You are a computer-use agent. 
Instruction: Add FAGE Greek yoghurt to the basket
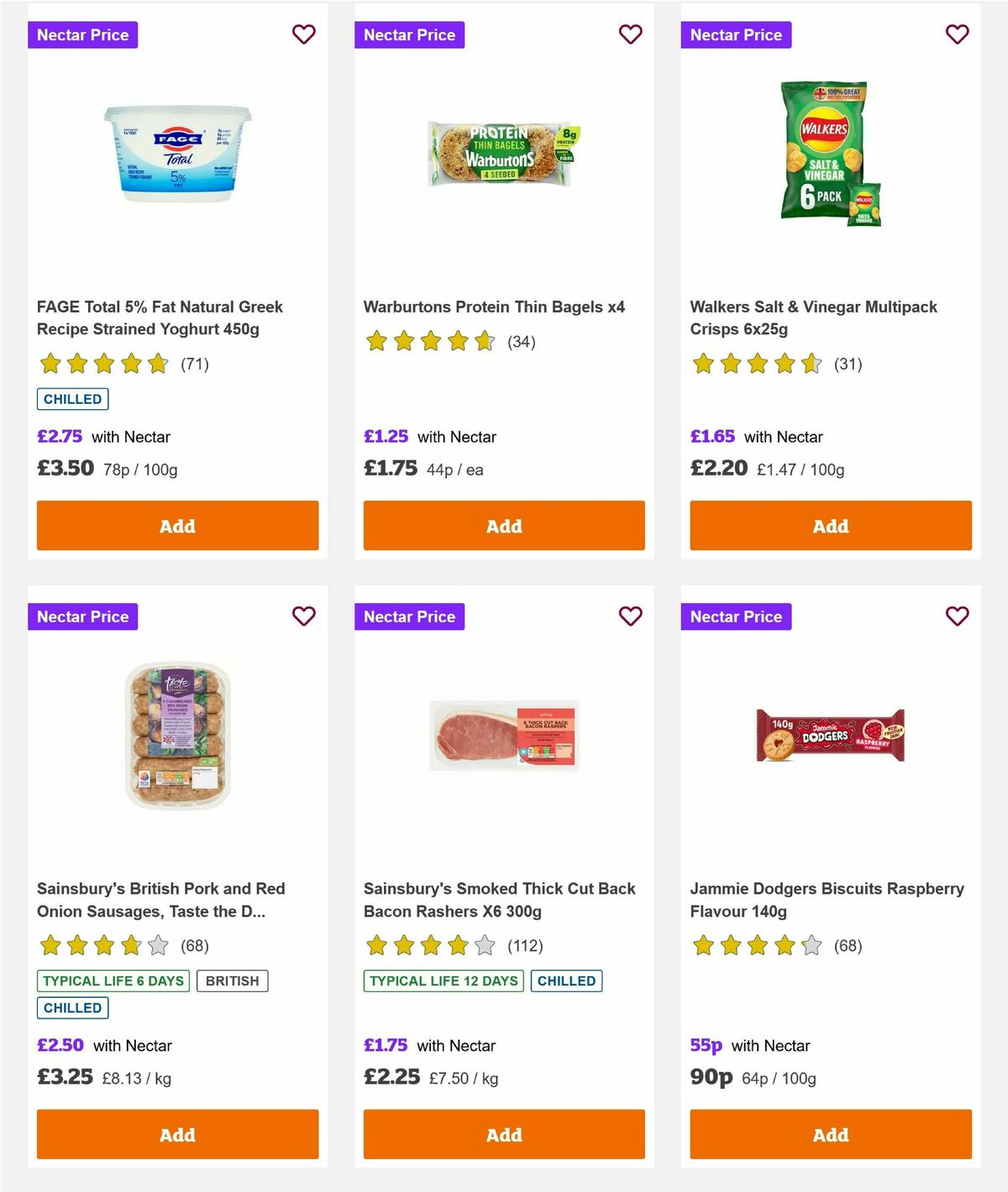(177, 525)
